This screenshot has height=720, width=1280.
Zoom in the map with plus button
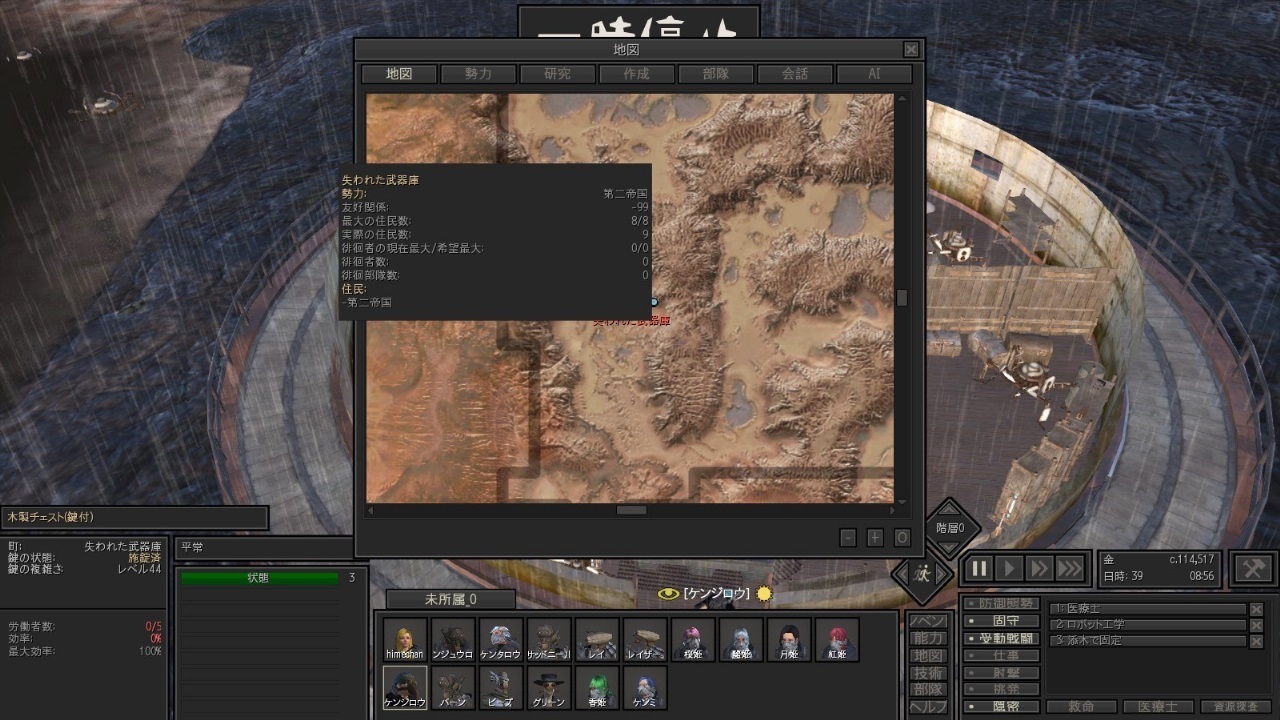[875, 538]
